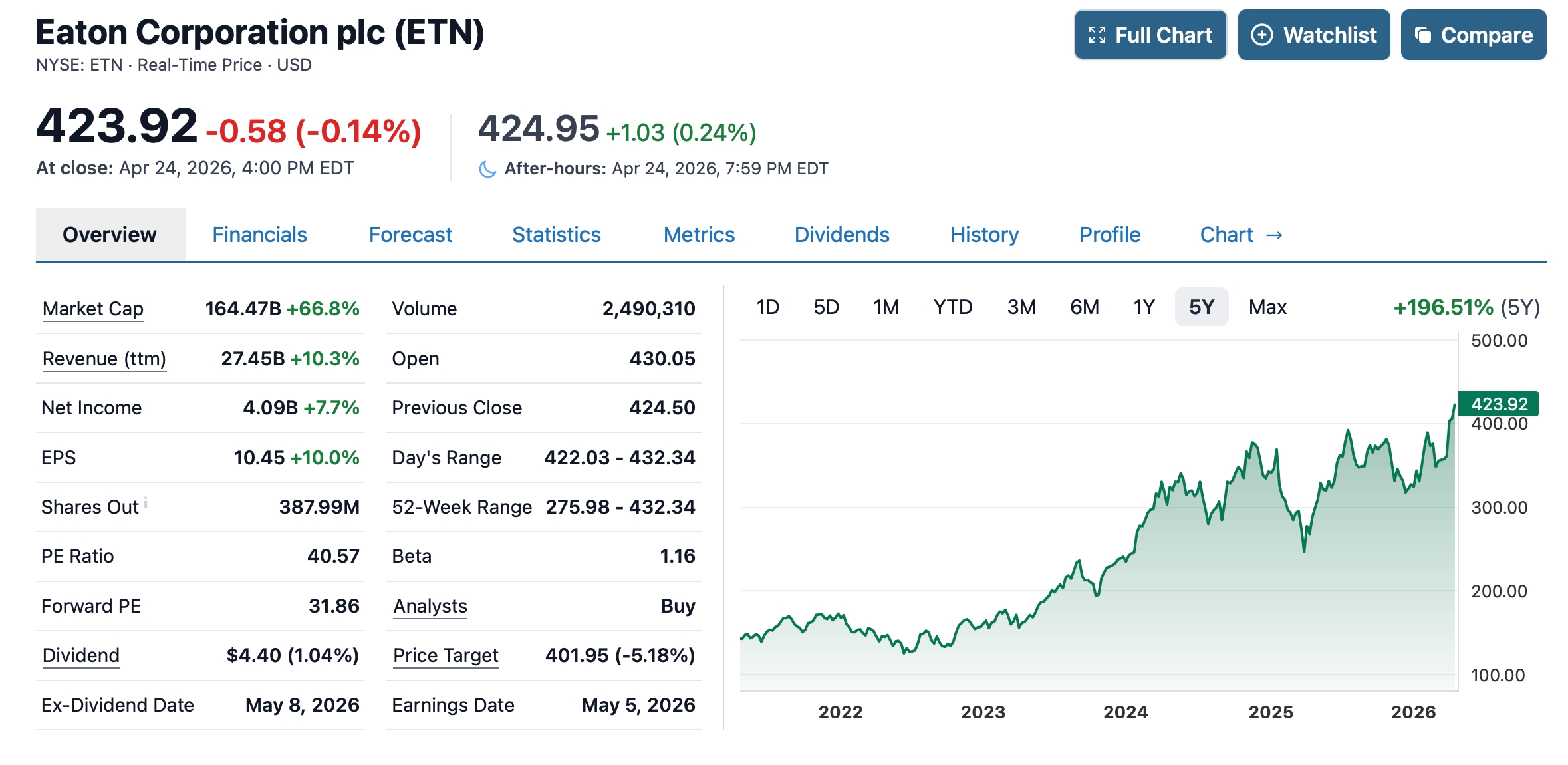This screenshot has width=1568, height=765.
Task: Select the Max chart range
Action: [x=1267, y=307]
